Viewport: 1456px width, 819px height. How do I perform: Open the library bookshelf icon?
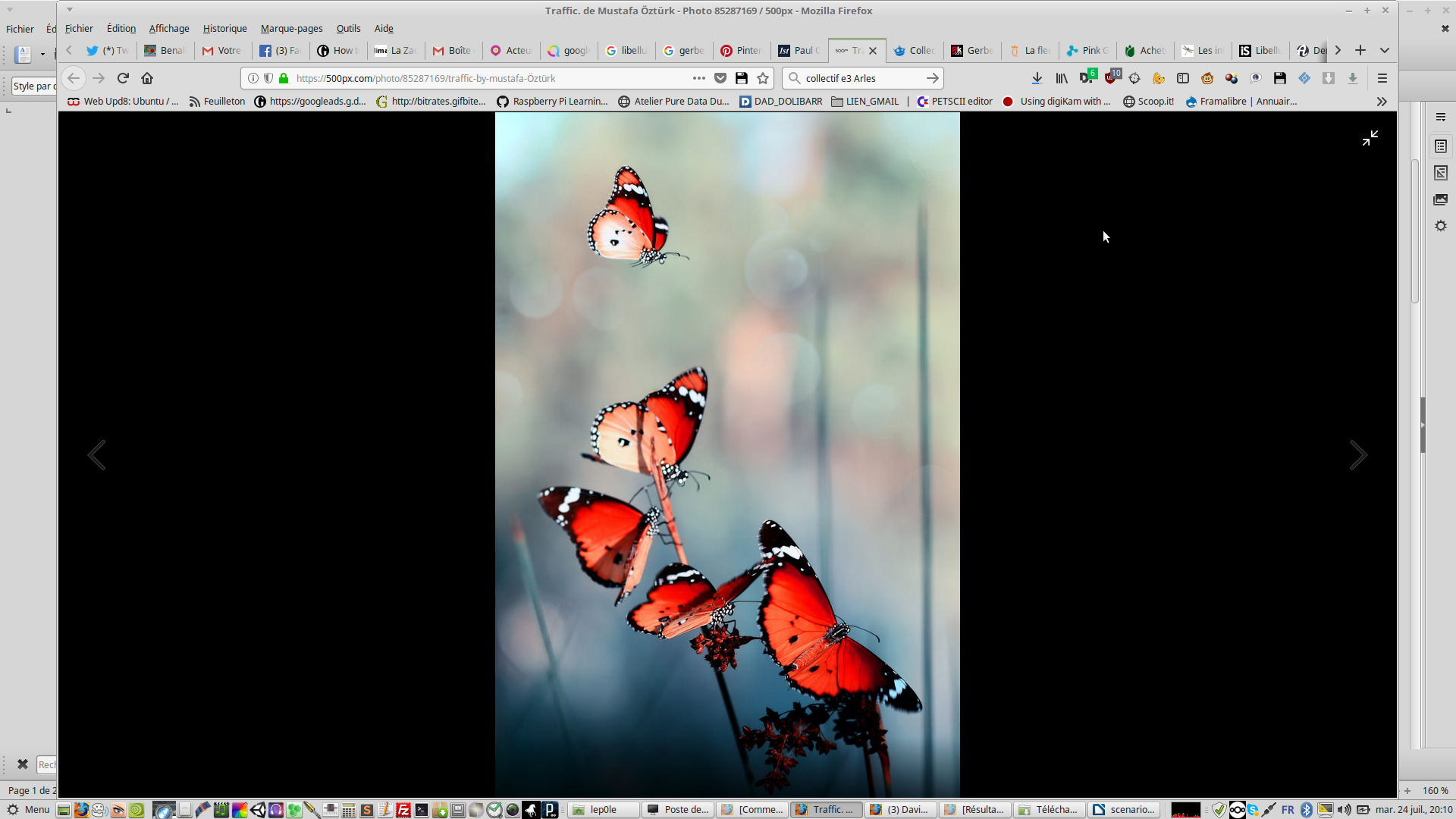(1062, 78)
